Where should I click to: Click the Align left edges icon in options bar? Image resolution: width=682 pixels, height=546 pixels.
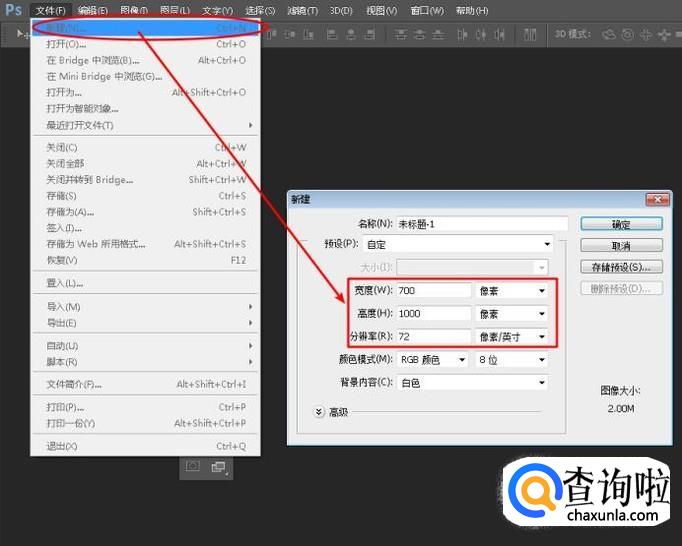(332, 34)
